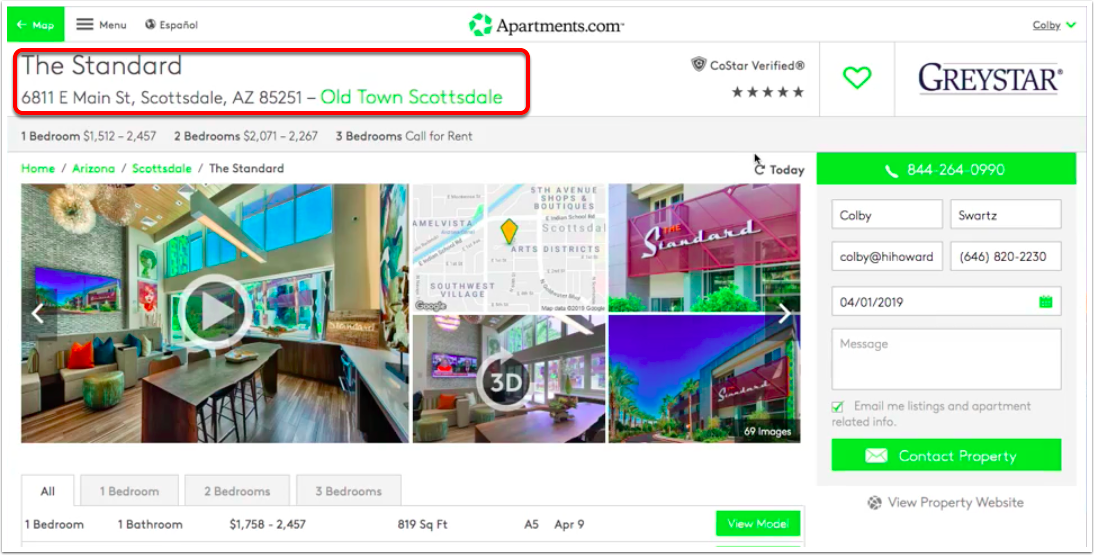Click 3 Bedrooms Call for Rent

pyautogui.click(x=404, y=136)
